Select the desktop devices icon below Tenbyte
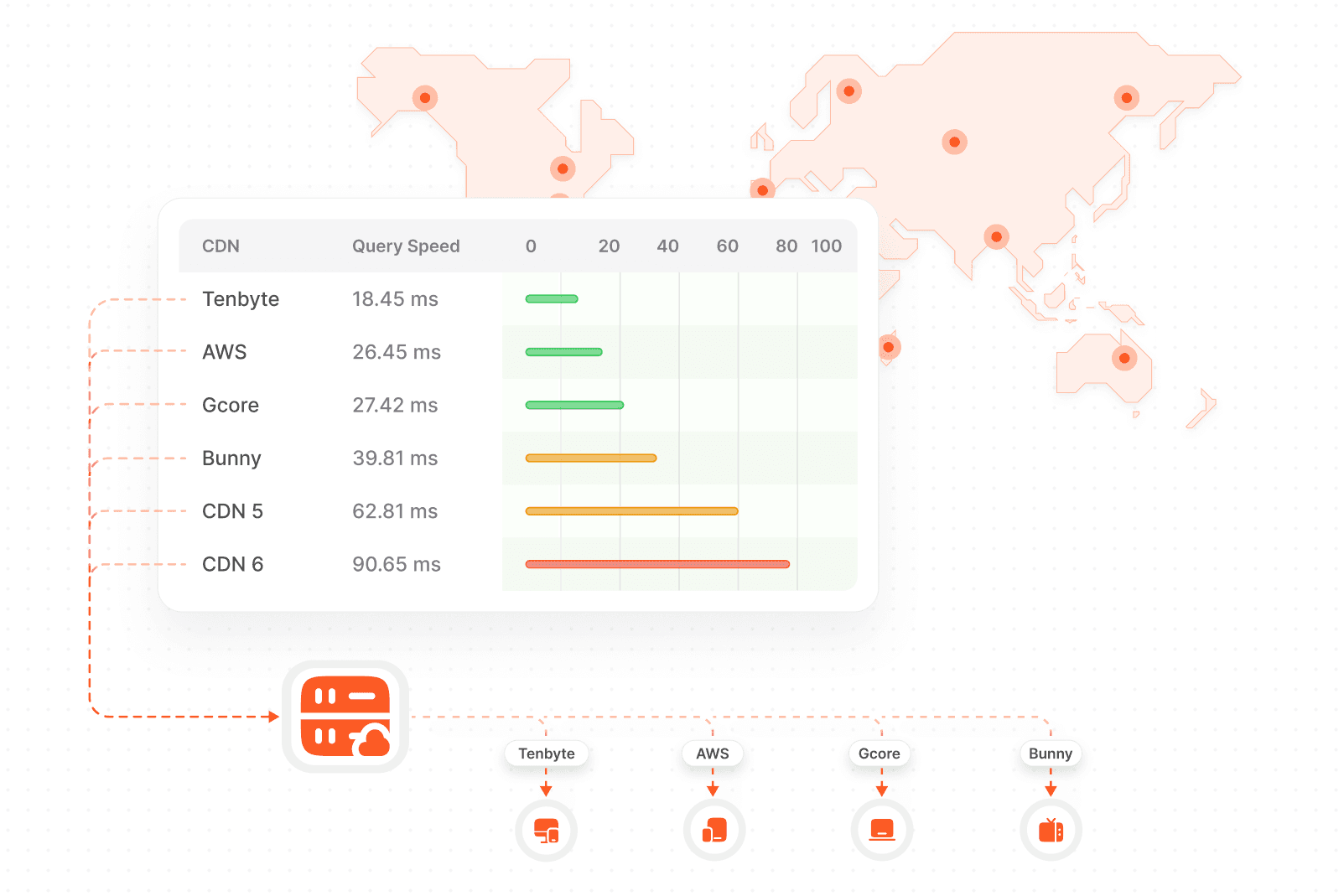 click(547, 831)
